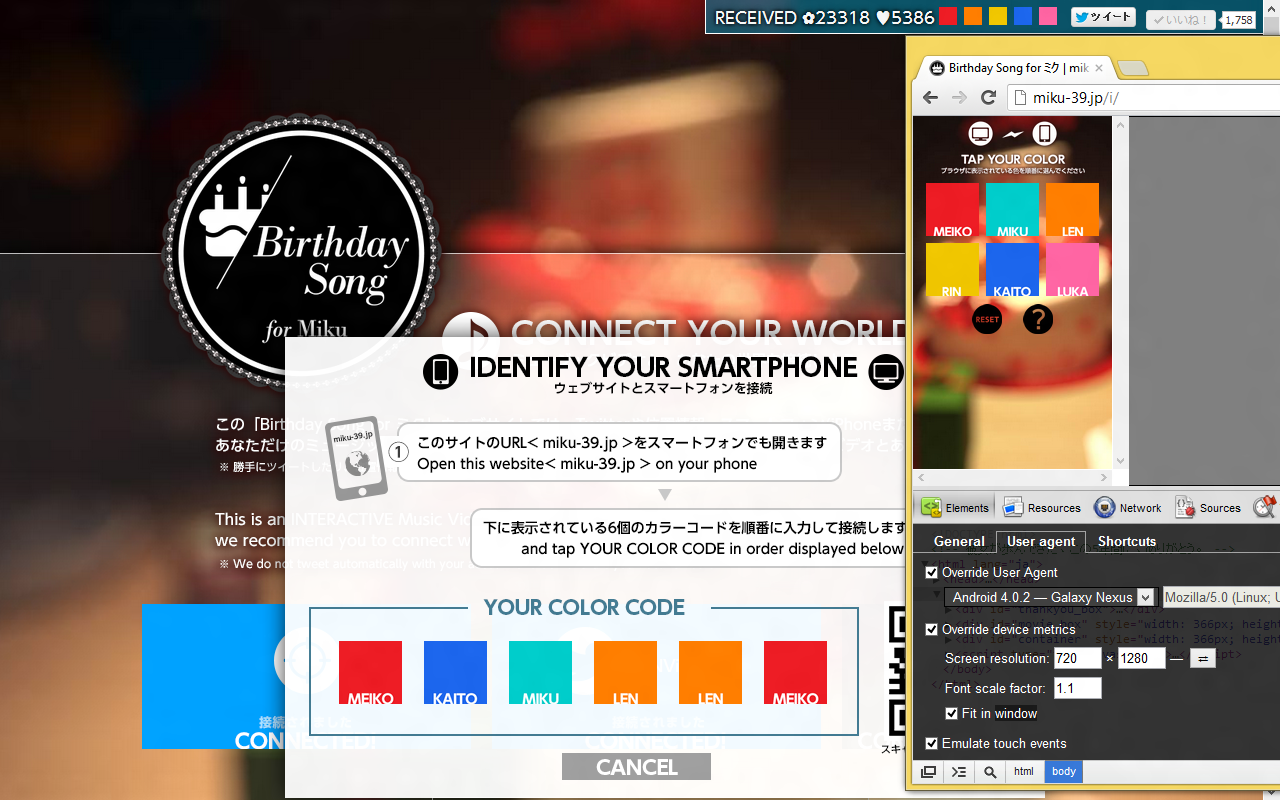The image size is (1280, 800).
Task: Switch to Shortcuts settings tab
Action: coord(1127,541)
